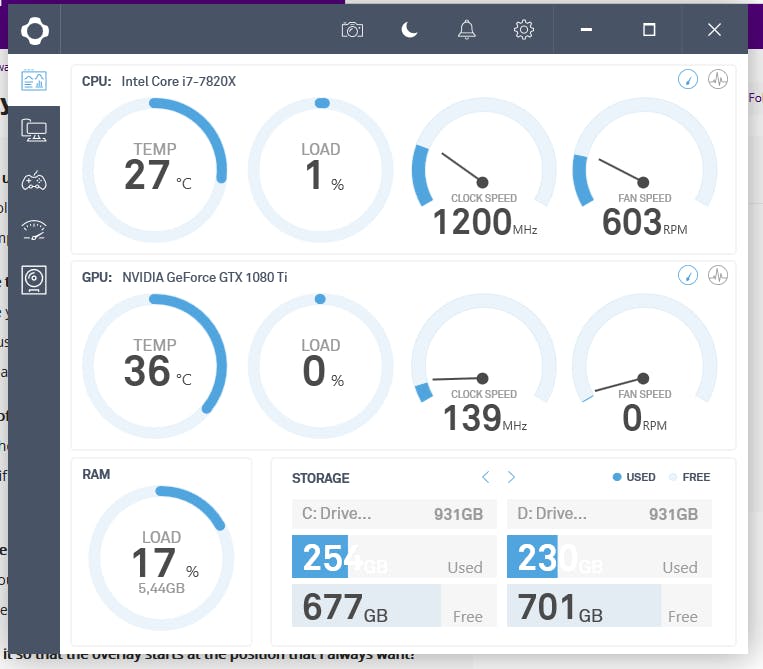Switch CPU panel to graph view
Image resolution: width=763 pixels, height=669 pixels.
click(718, 79)
